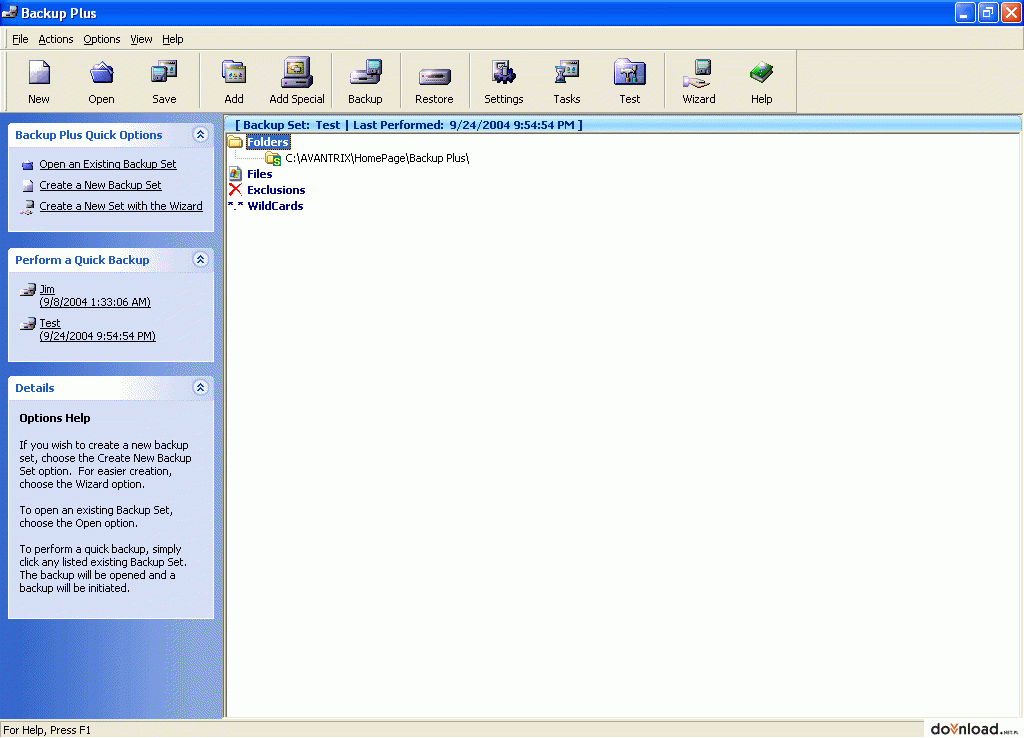
Task: Click the Test toolbar icon
Action: [x=630, y=73]
